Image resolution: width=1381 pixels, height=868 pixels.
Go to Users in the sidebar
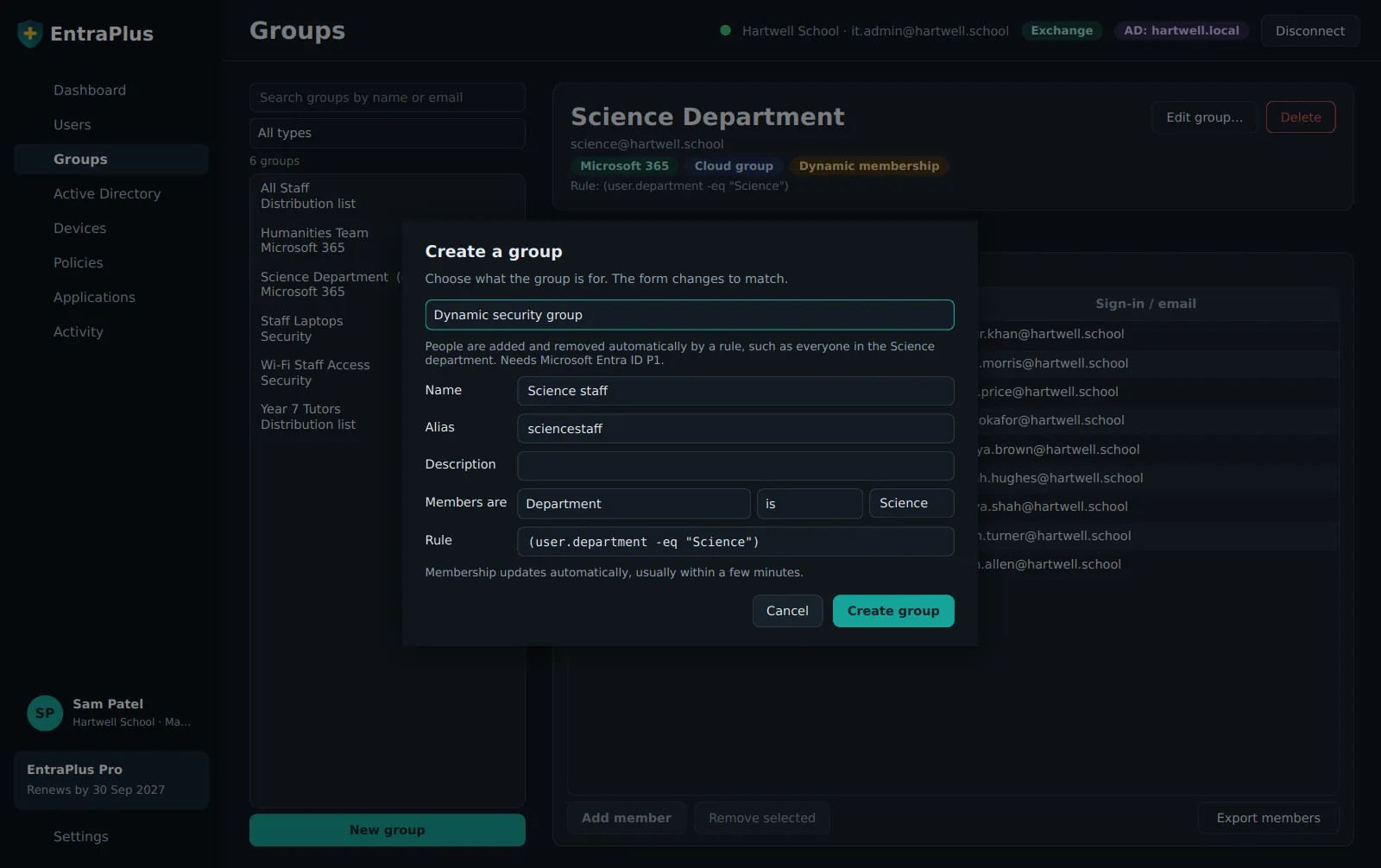point(111,125)
